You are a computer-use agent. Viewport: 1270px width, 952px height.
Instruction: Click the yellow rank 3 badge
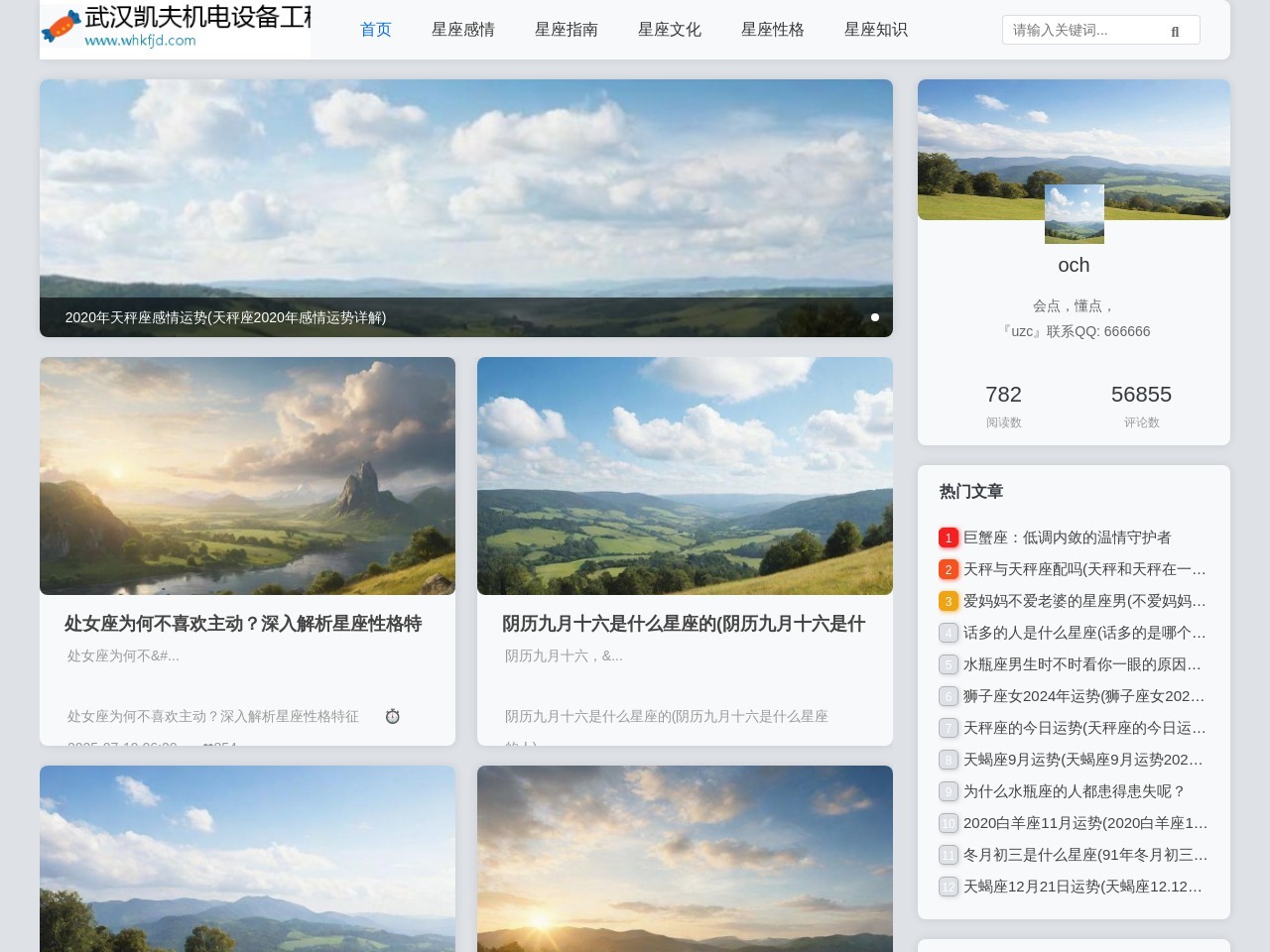click(948, 601)
